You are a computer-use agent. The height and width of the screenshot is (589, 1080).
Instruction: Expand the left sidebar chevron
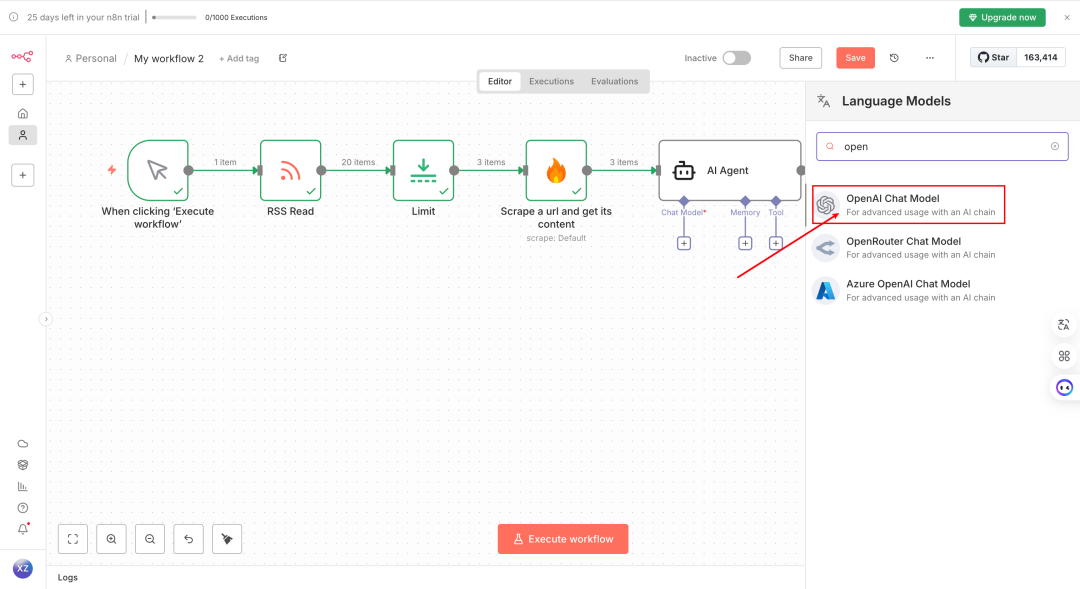point(45,319)
